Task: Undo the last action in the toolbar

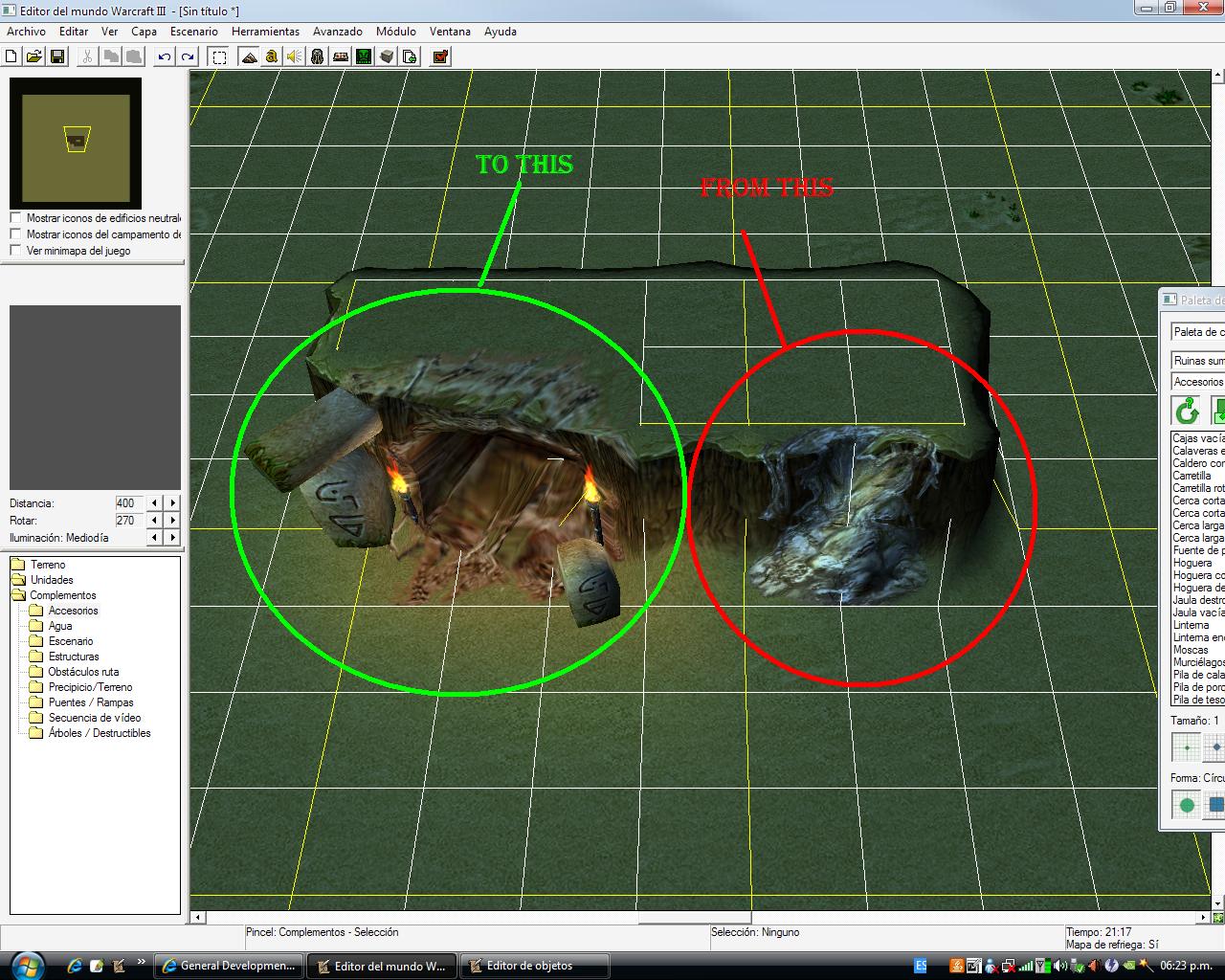Action: (x=165, y=56)
